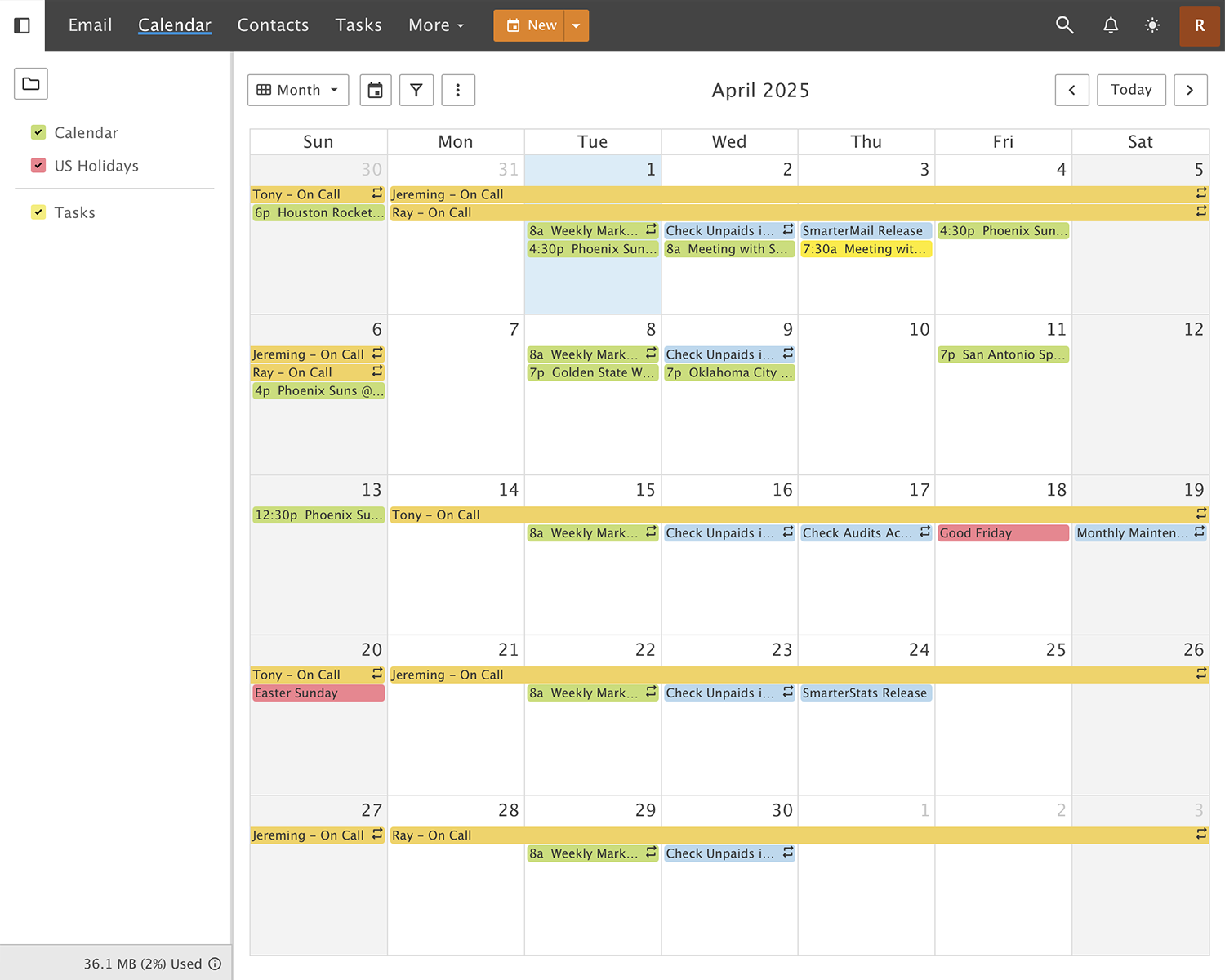Open the search panel
This screenshot has height=980, width=1225.
pyautogui.click(x=1064, y=25)
